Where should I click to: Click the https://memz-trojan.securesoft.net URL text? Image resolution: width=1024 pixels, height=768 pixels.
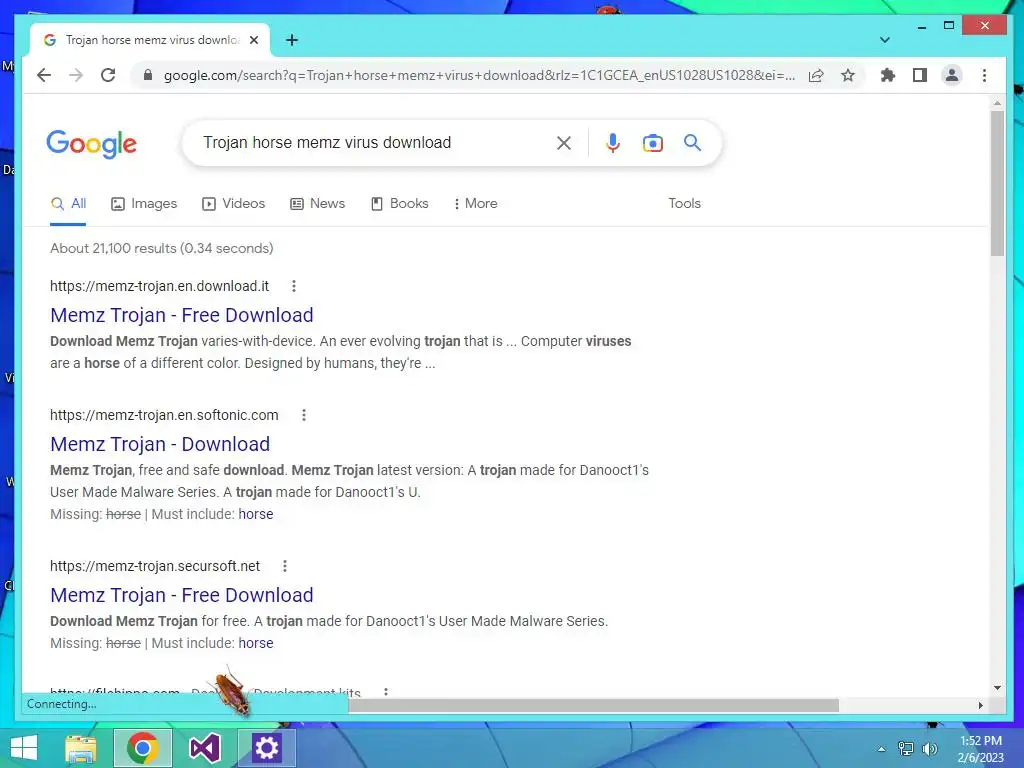pos(155,566)
